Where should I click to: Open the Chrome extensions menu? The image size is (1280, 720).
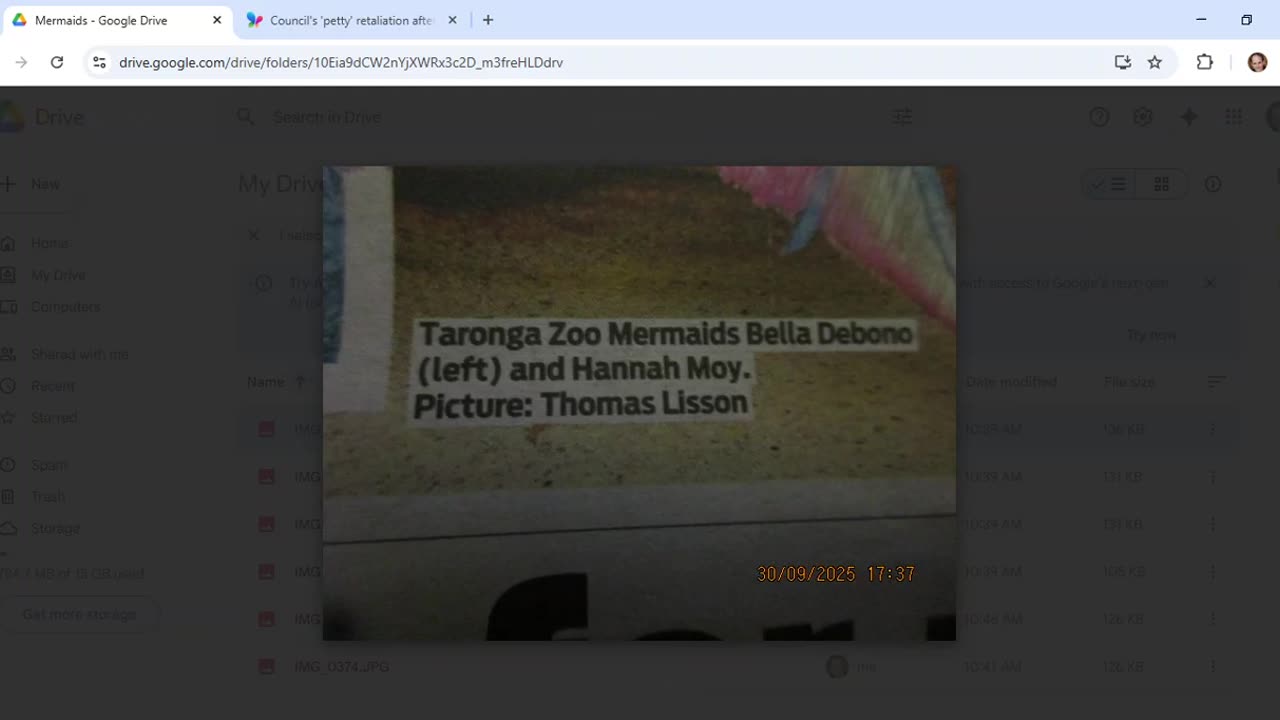[x=1205, y=62]
